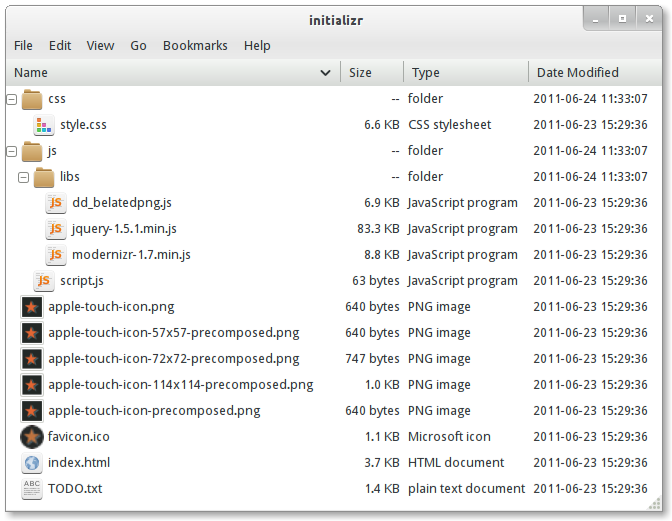Click the index.html globe icon
The image size is (672, 521).
coord(32,463)
